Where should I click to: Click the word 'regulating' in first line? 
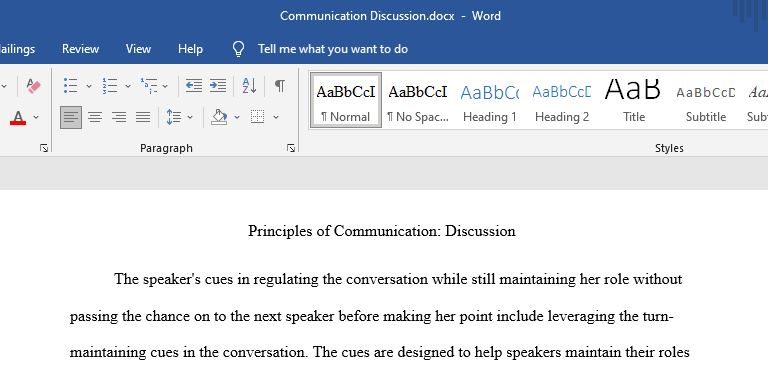pos(286,279)
